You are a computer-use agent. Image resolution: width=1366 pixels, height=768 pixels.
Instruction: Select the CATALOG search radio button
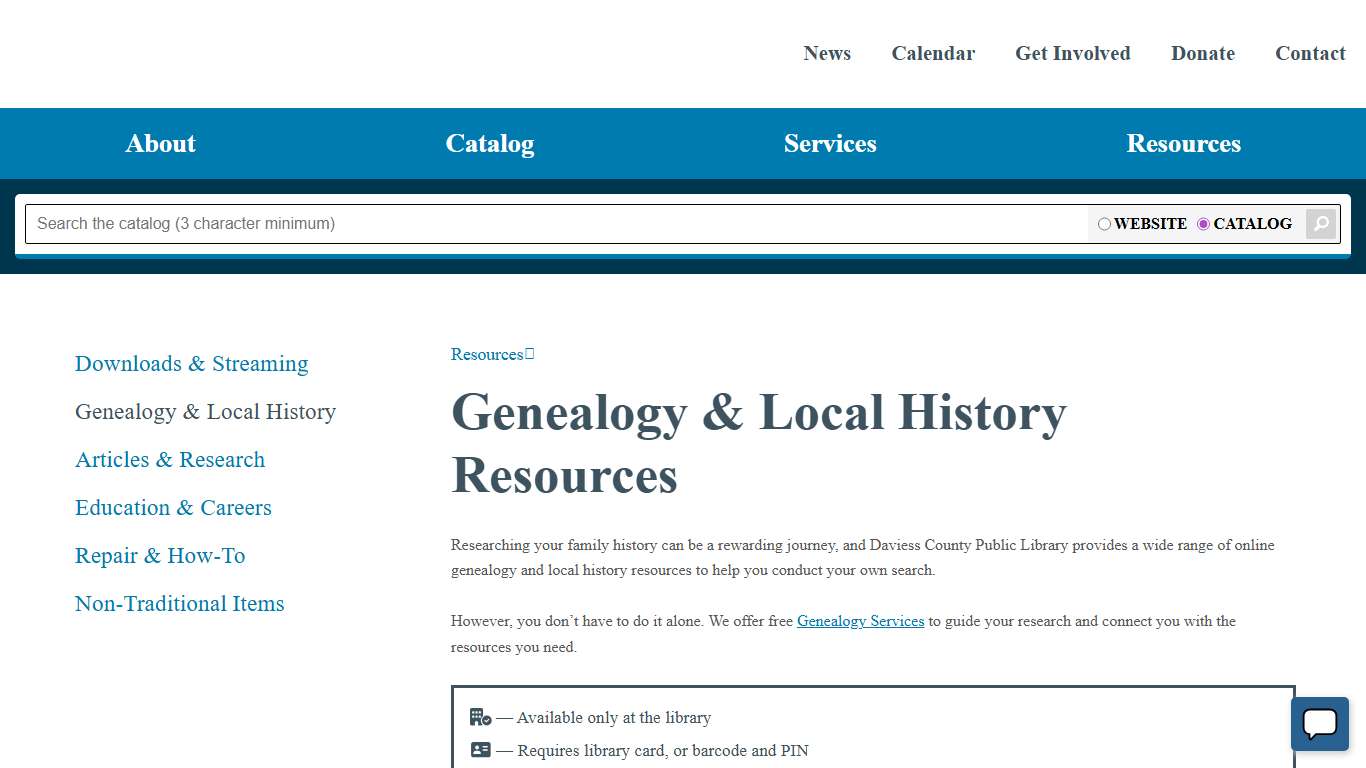point(1203,224)
